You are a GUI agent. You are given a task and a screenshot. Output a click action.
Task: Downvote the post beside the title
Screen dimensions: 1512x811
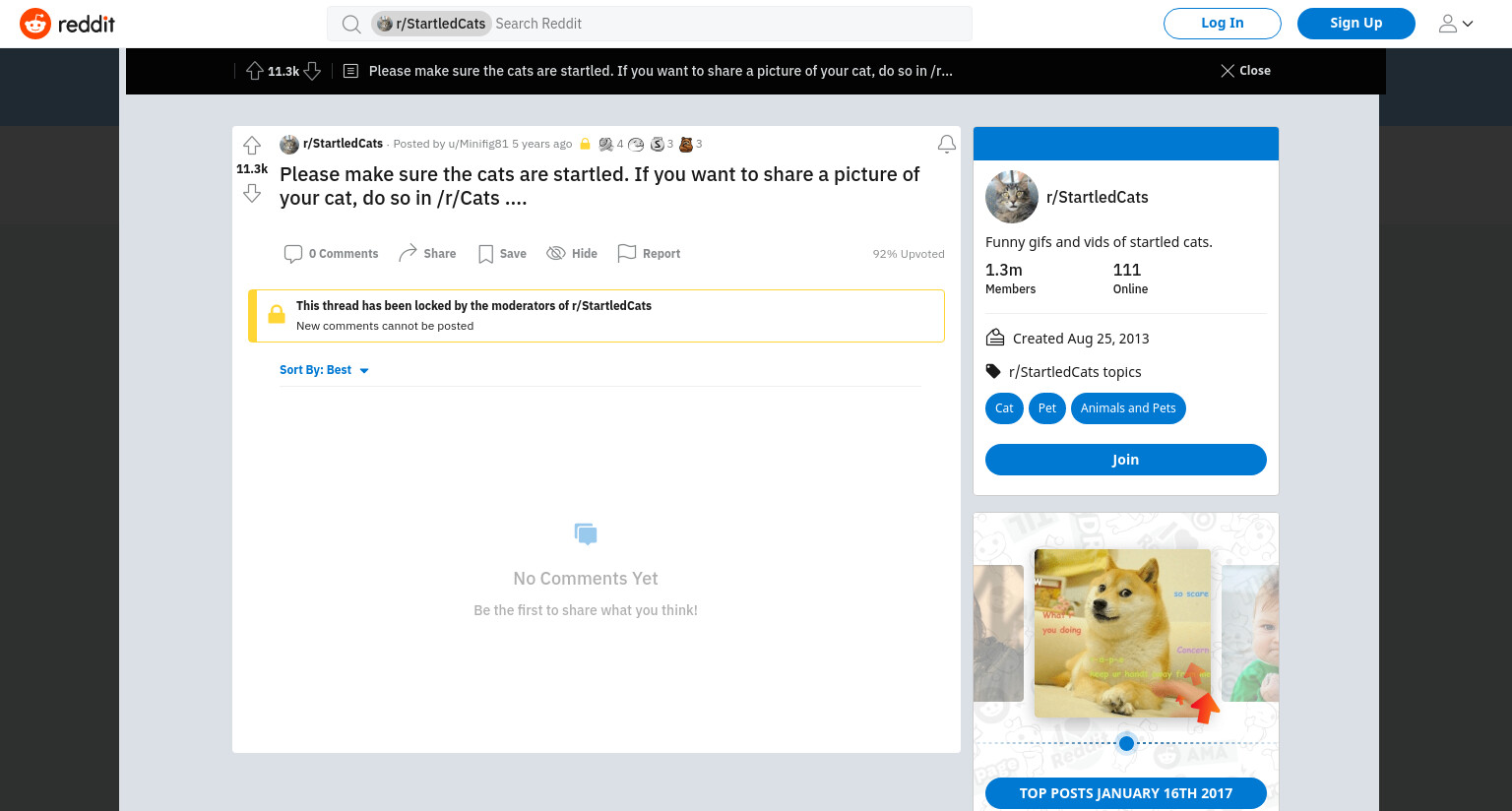(252, 194)
